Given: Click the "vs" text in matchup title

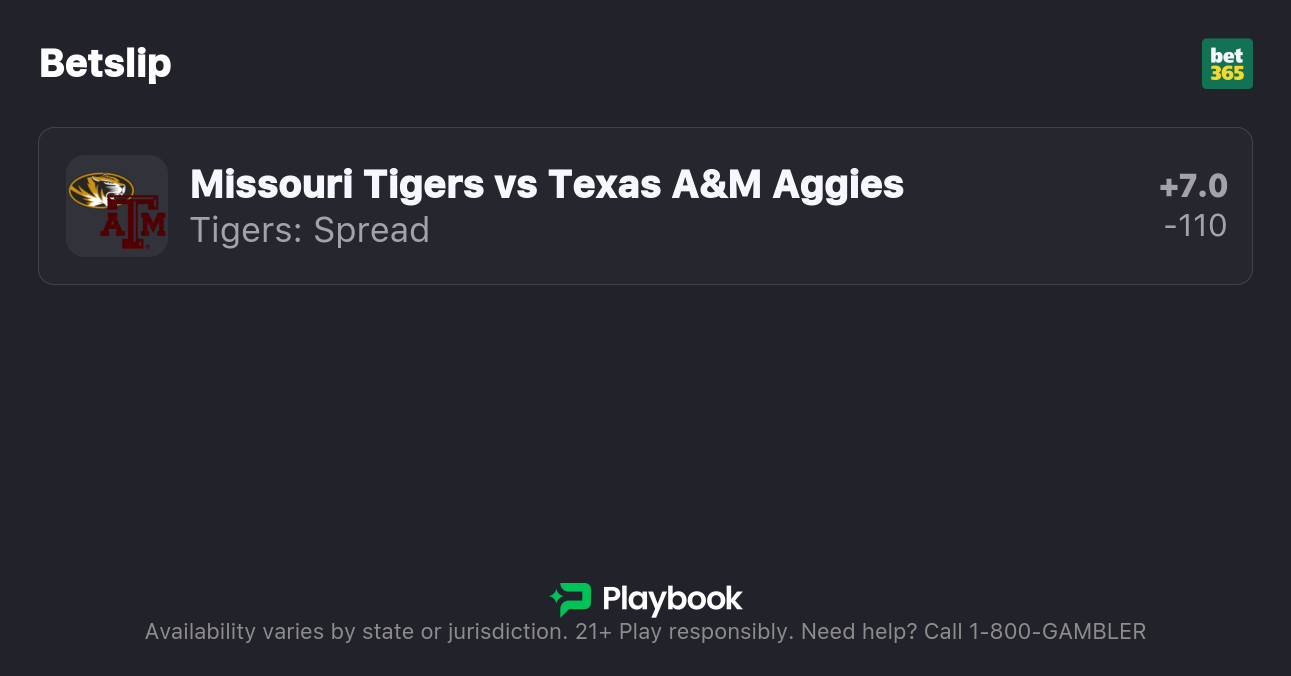Looking at the screenshot, I should [516, 184].
